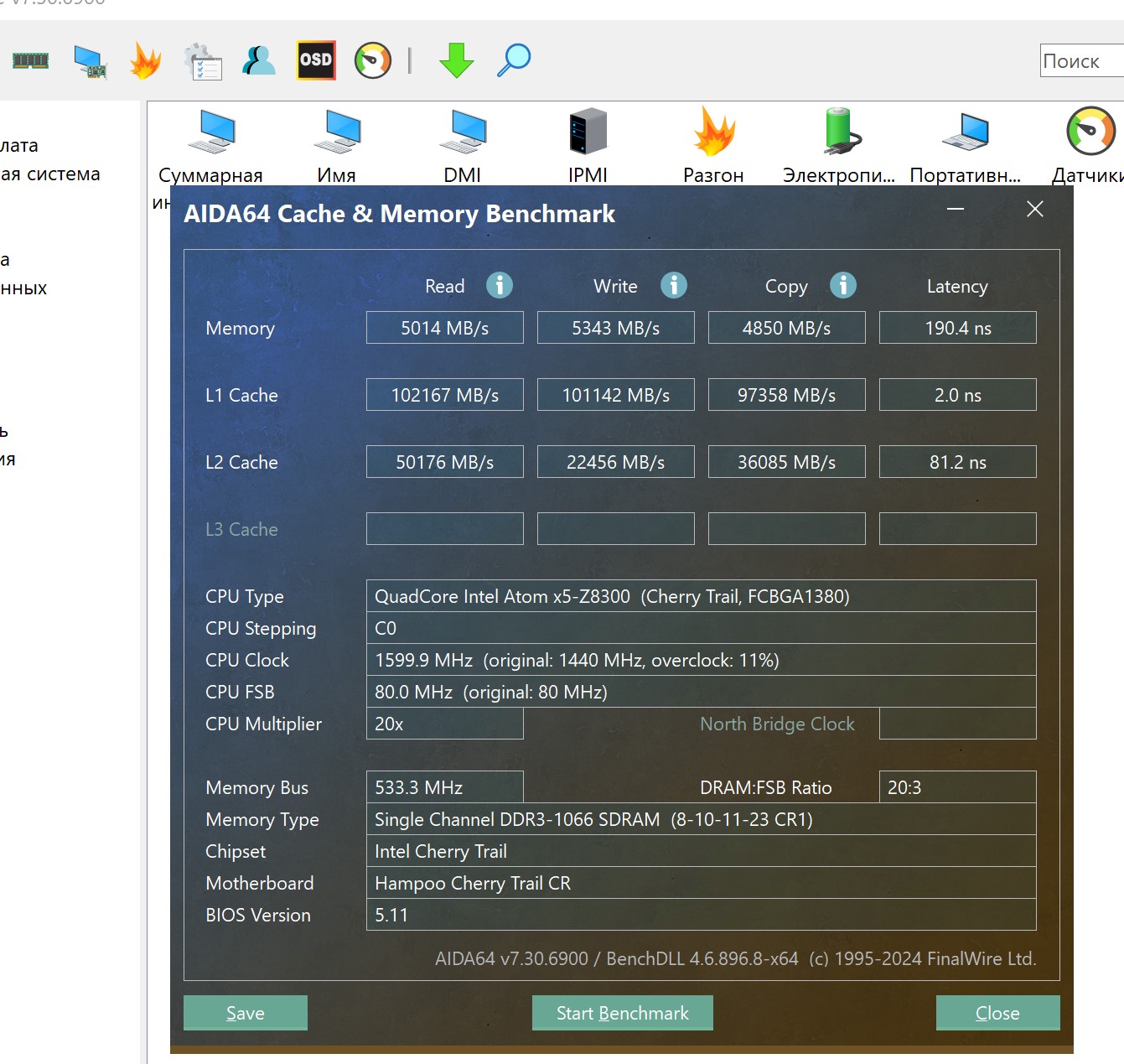The width and height of the screenshot is (1124, 1064).
Task: Click the Close button in benchmark dialog
Action: point(998,1013)
